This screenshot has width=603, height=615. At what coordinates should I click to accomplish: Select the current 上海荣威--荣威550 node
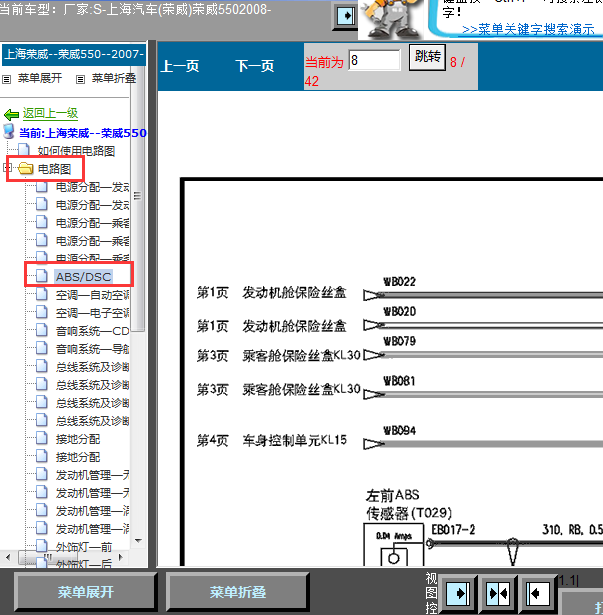pos(83,133)
